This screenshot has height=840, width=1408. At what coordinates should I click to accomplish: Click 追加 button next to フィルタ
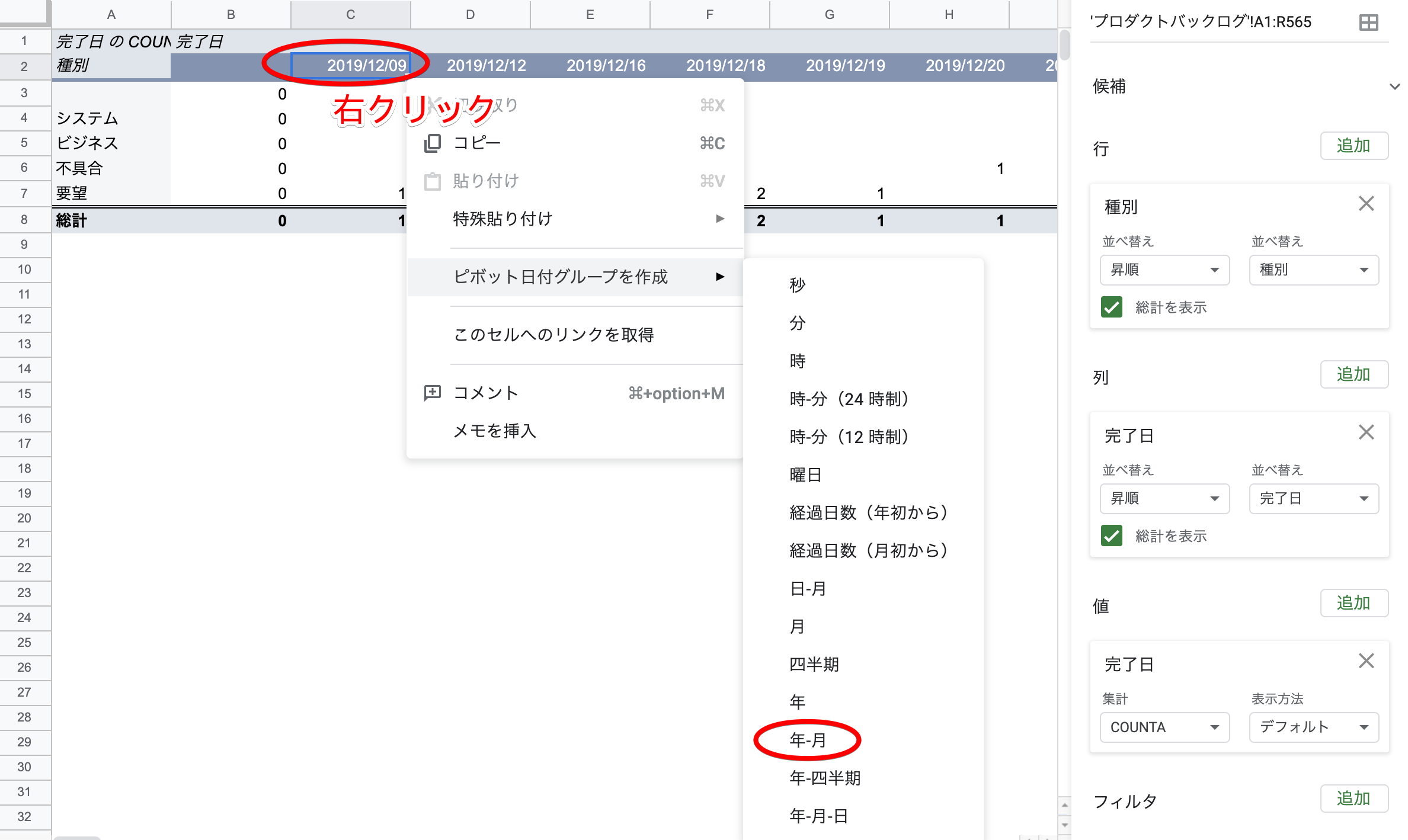1353,799
